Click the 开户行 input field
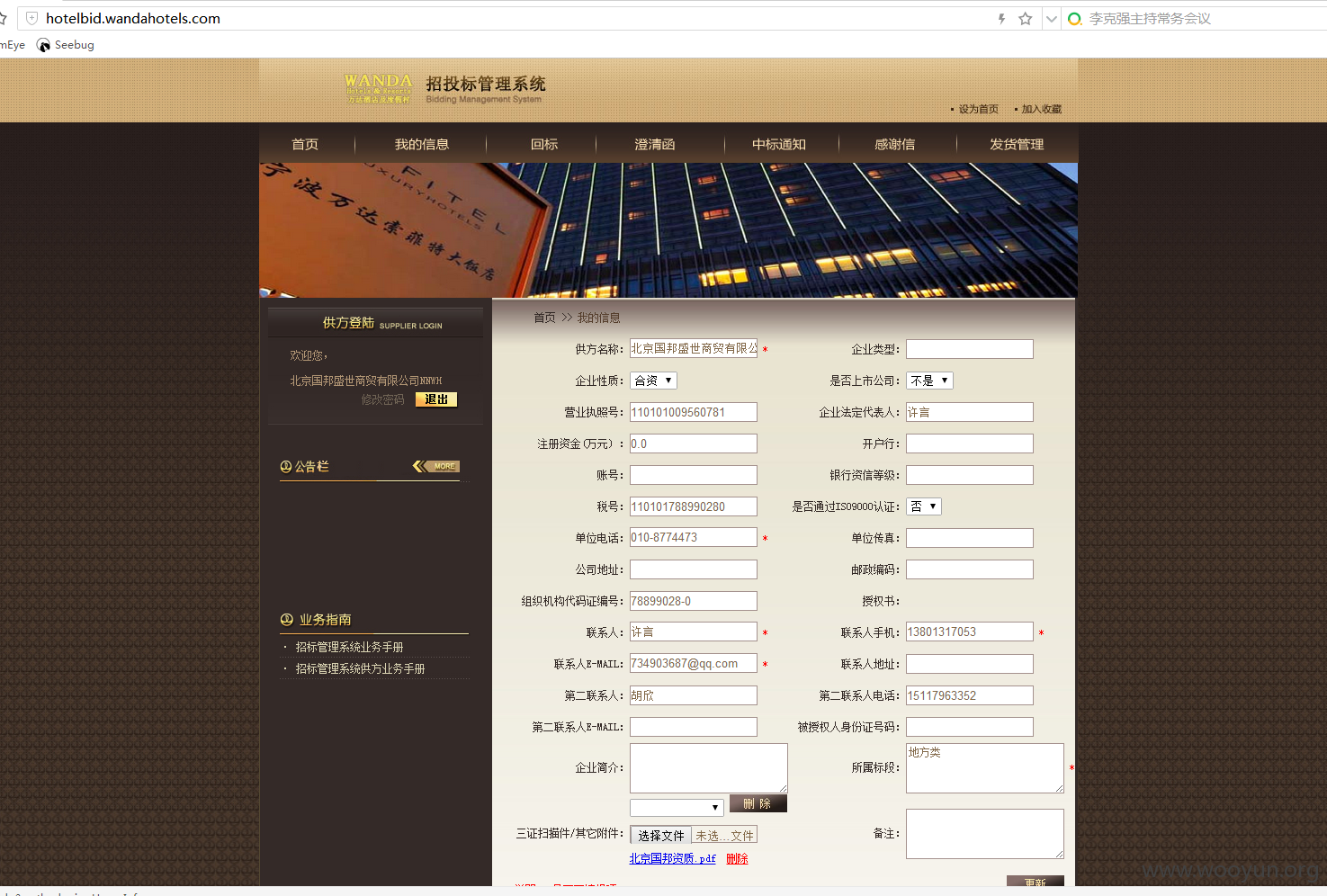Image resolution: width=1327 pixels, height=896 pixels. coord(970,444)
